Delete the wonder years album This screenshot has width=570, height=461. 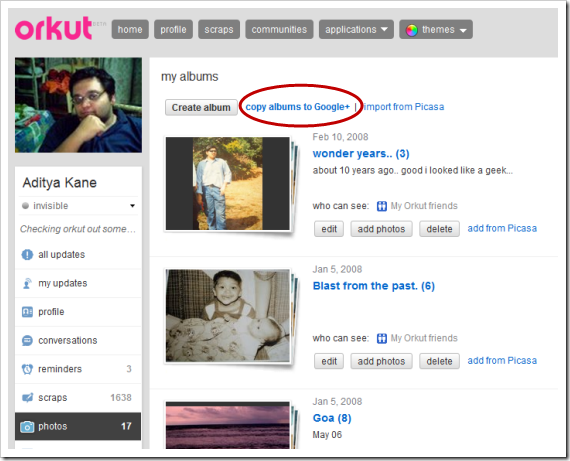pos(439,229)
